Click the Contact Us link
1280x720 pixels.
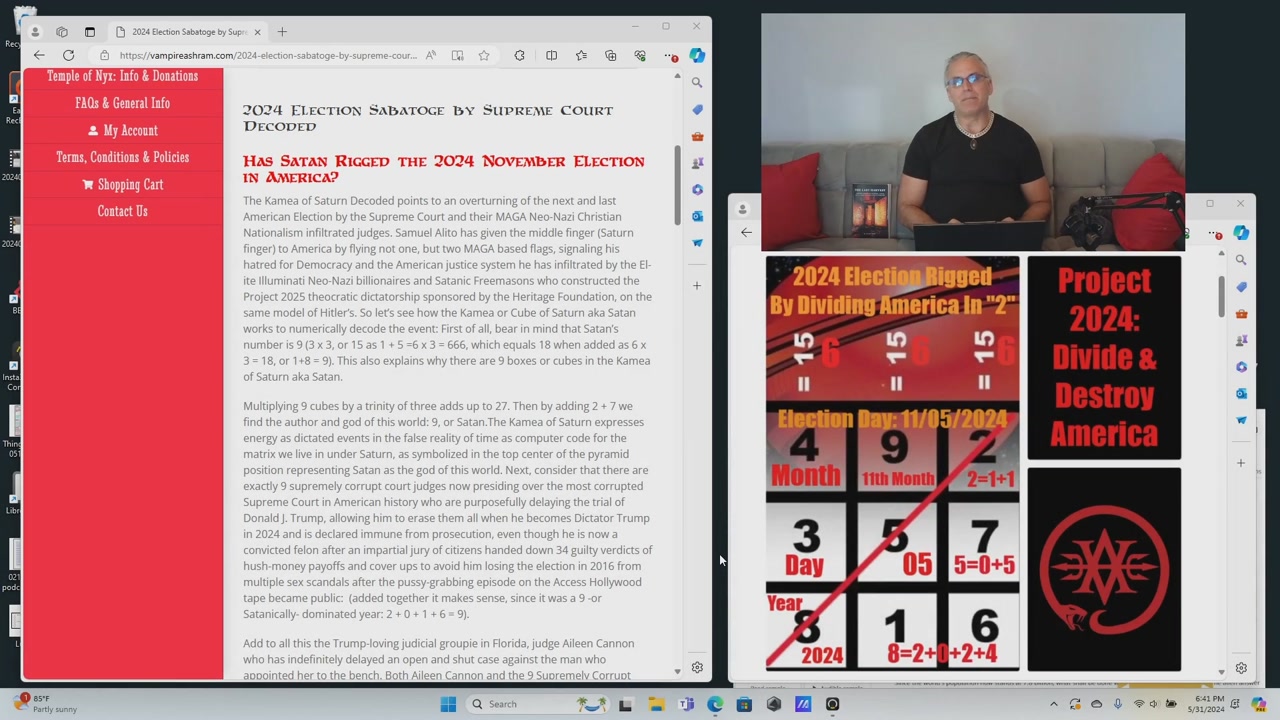coord(122,212)
